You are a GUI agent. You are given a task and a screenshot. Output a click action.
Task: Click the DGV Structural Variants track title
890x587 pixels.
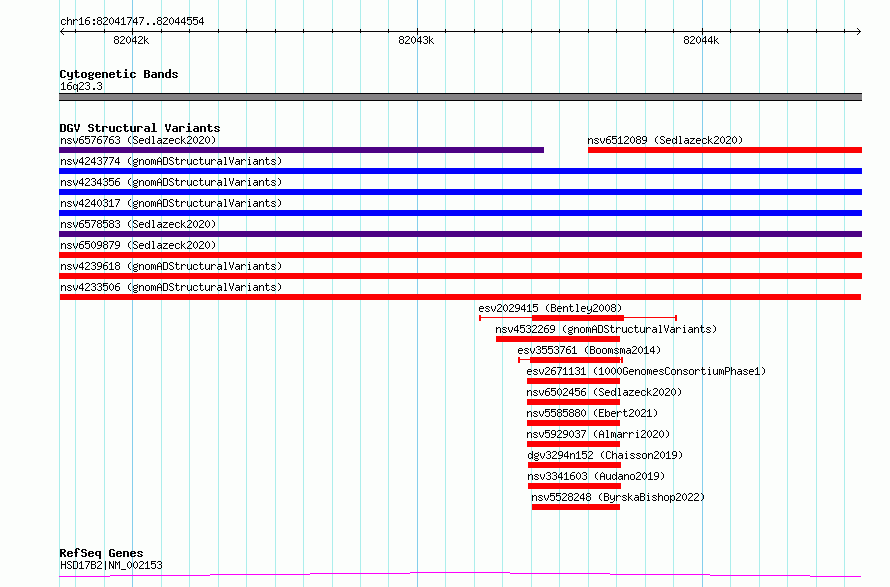click(140, 128)
